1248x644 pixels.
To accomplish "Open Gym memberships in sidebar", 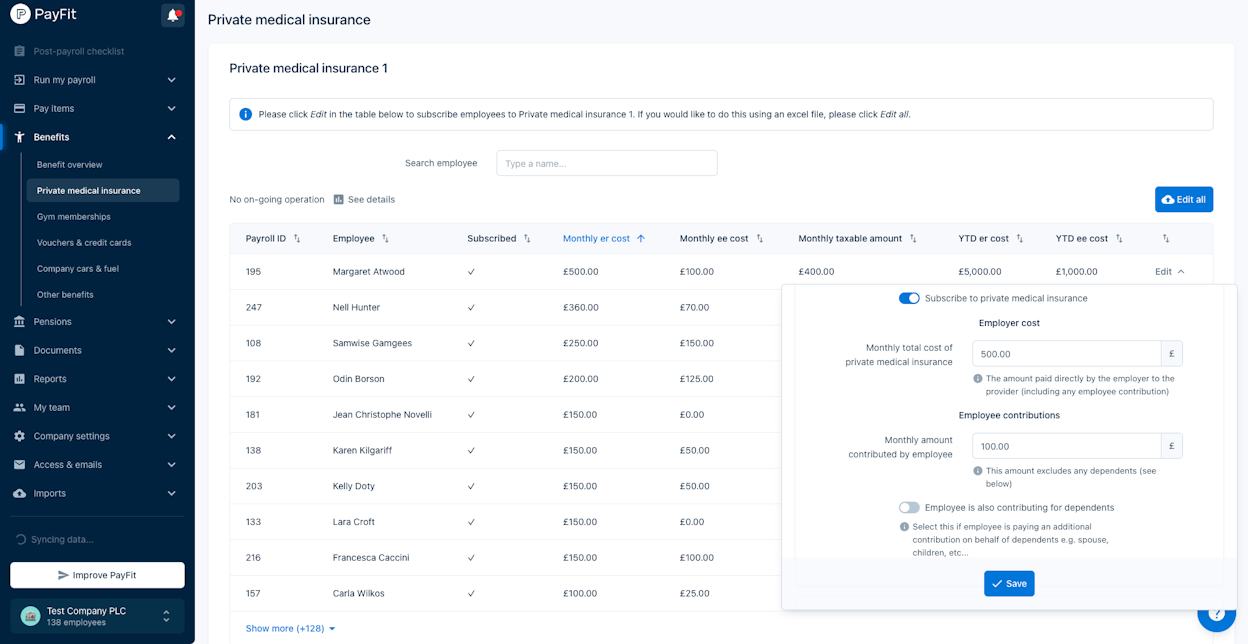I will pos(74,217).
